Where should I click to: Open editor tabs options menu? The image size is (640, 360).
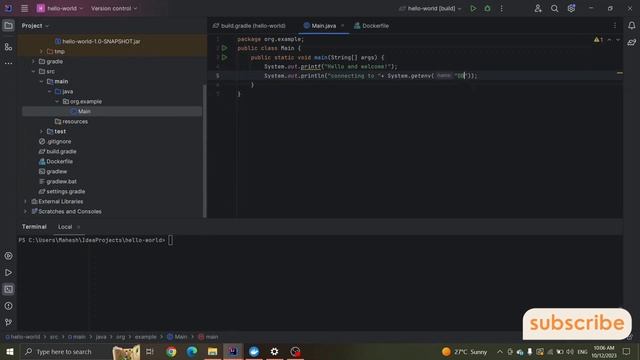click(x=615, y=26)
